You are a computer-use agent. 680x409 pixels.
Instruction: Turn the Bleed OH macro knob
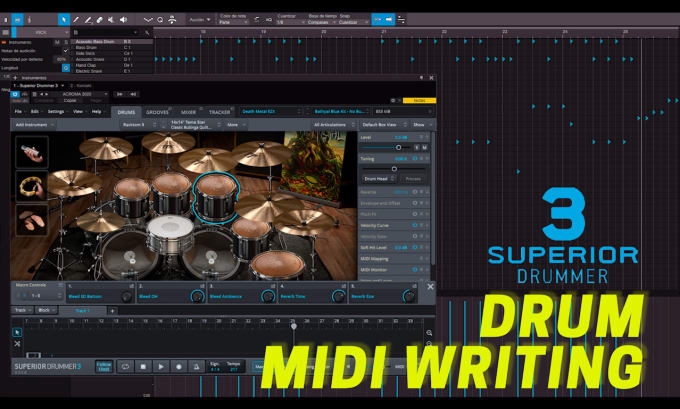pos(197,296)
